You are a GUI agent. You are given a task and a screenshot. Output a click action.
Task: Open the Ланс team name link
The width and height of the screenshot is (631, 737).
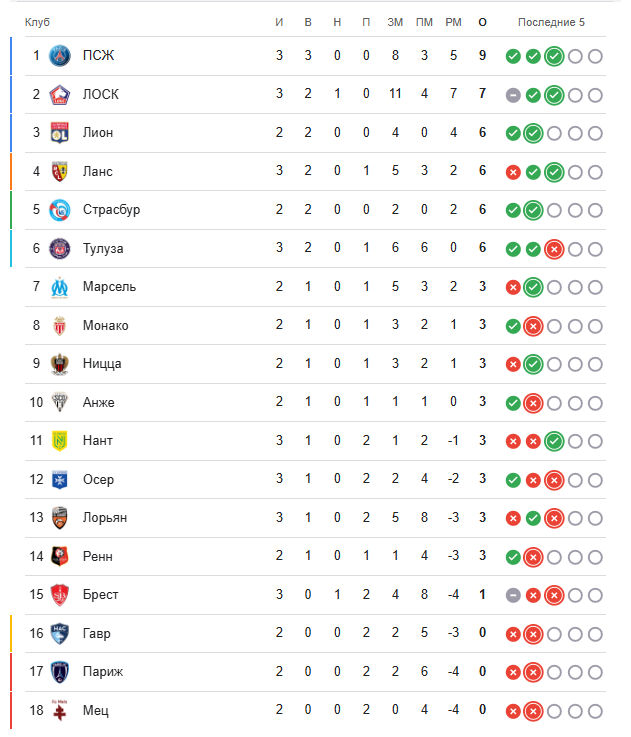pyautogui.click(x=99, y=172)
